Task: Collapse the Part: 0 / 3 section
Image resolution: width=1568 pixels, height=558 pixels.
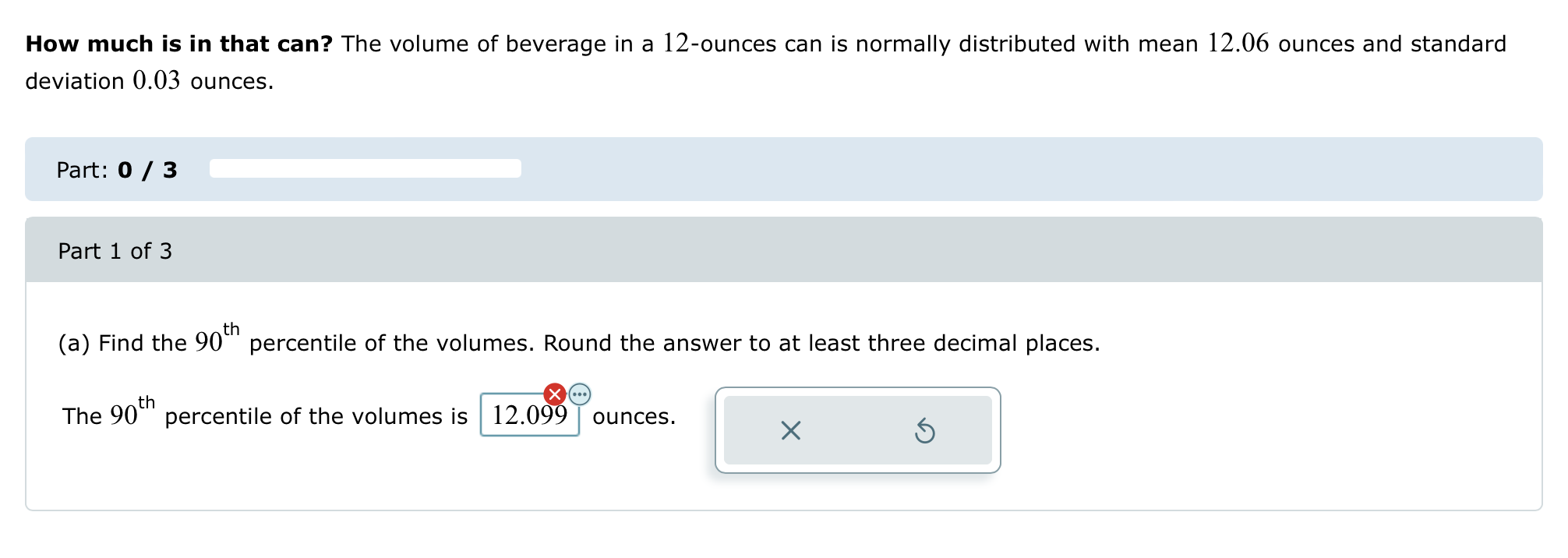Action: pos(115,168)
